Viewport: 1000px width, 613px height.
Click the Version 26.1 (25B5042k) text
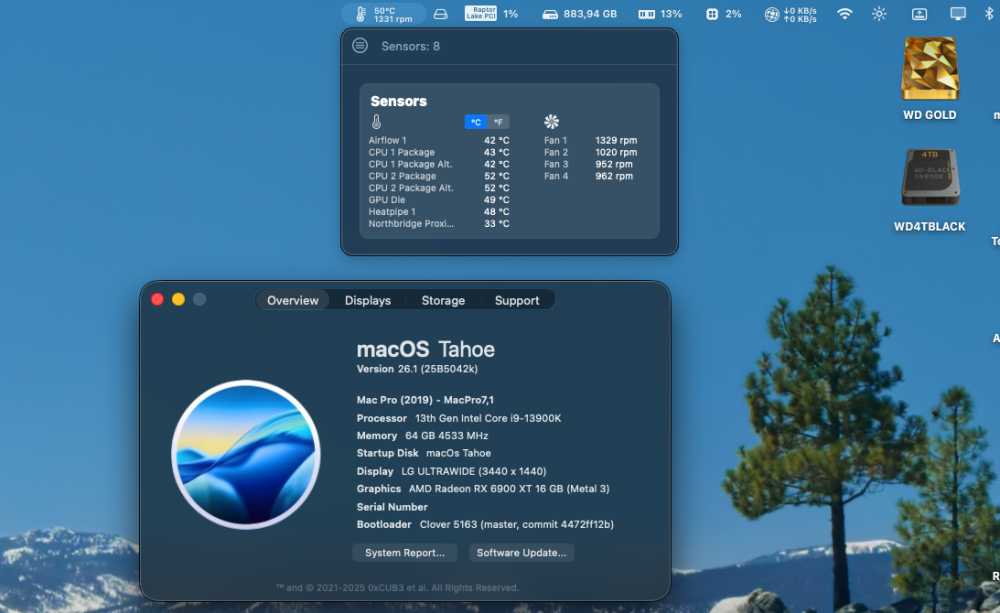click(417, 369)
